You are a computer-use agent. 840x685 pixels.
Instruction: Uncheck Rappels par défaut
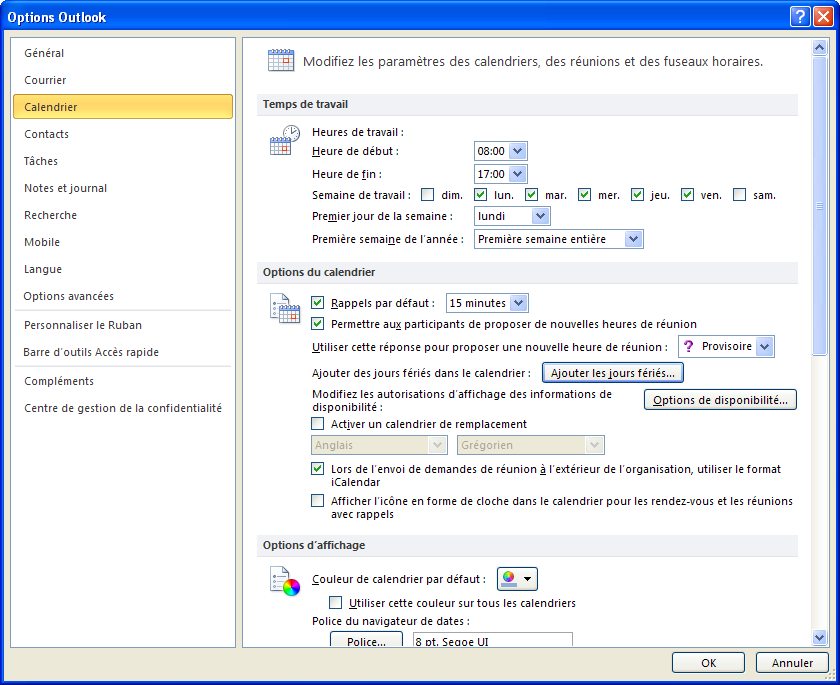pyautogui.click(x=318, y=302)
